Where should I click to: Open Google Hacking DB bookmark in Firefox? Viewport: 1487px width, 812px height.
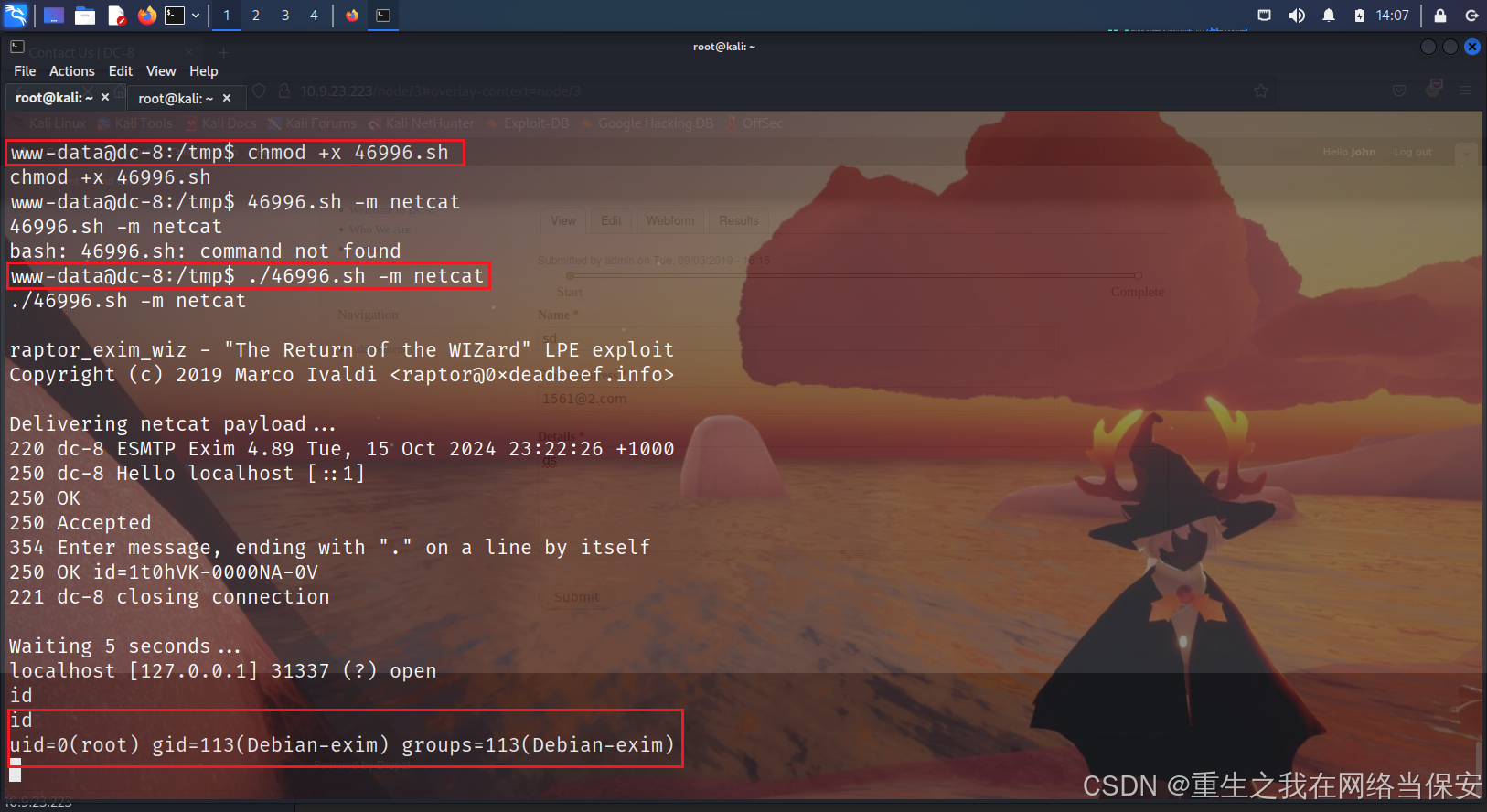[647, 123]
